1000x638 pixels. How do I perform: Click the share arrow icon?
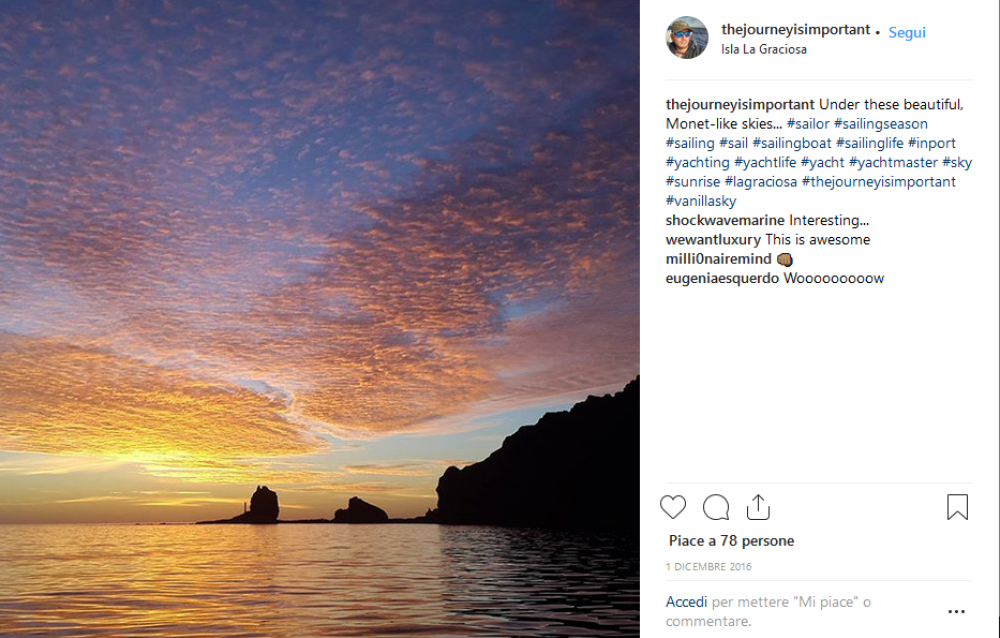click(758, 507)
